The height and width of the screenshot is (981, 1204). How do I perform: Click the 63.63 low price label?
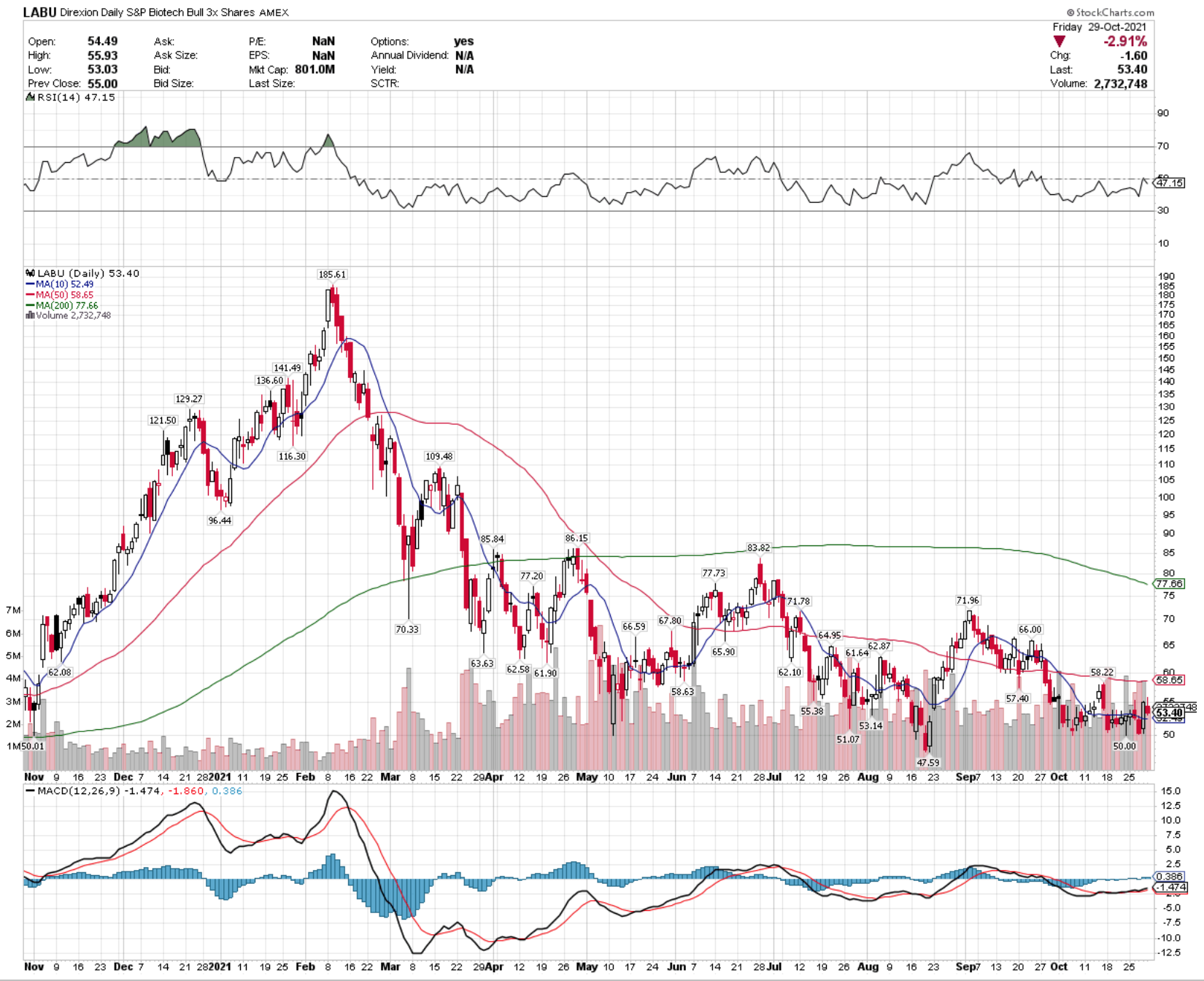point(482,663)
